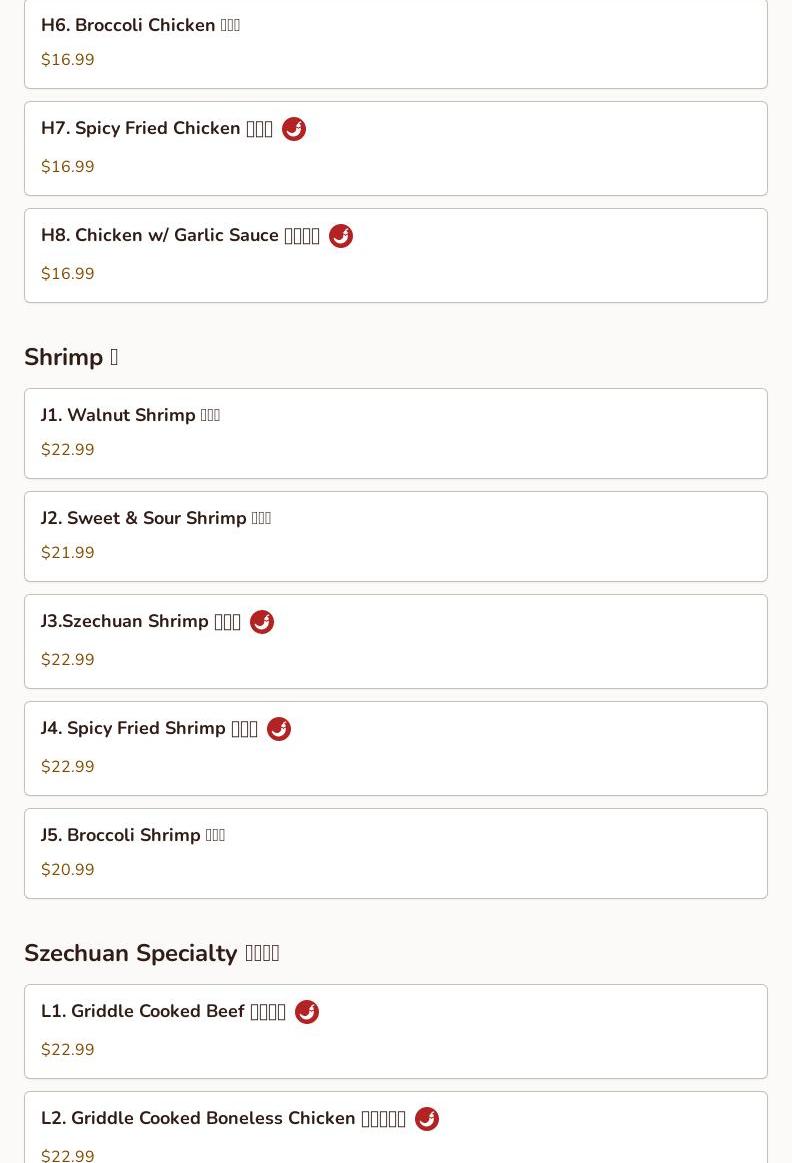Click spicy pepper icon beside Chicken w/ Garlic Sauce
The width and height of the screenshot is (792, 1163).
341,236
